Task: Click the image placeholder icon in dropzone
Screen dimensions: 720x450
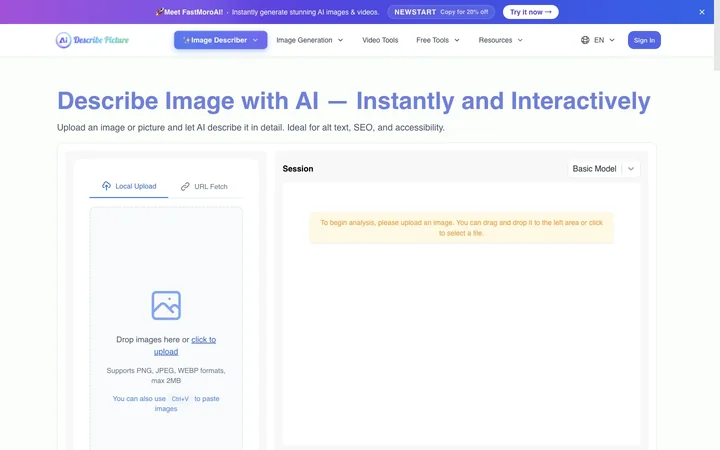Action: [x=166, y=305]
